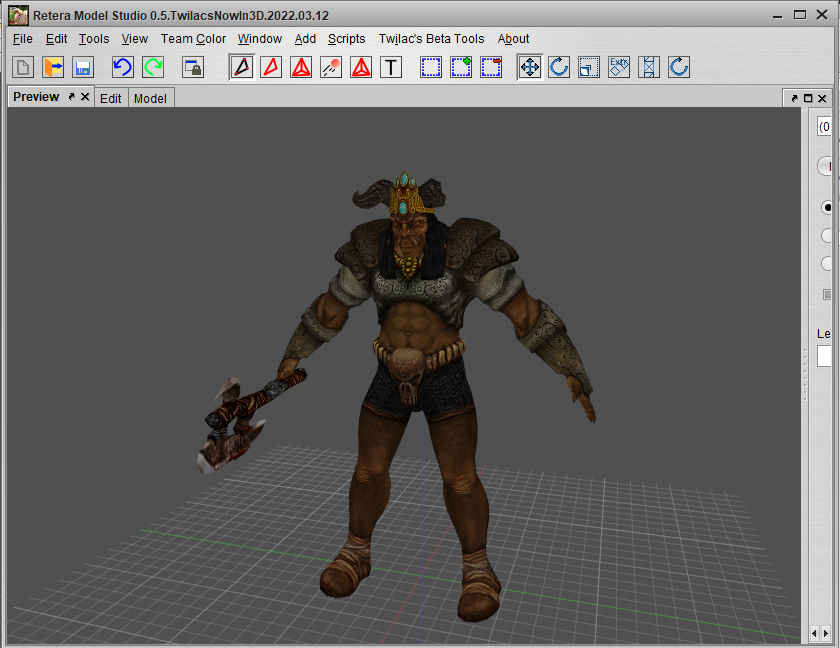
Task: Open the Twilac's Beta Tools menu
Action: (x=431, y=39)
